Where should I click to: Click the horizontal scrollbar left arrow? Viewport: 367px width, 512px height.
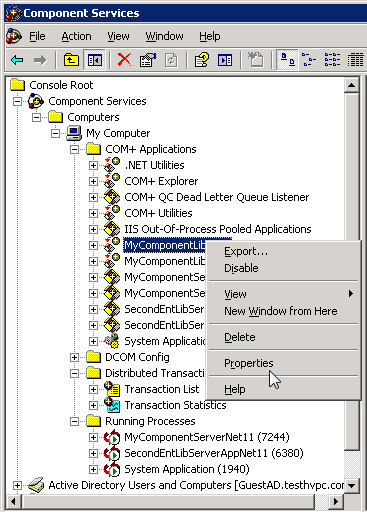click(13, 501)
